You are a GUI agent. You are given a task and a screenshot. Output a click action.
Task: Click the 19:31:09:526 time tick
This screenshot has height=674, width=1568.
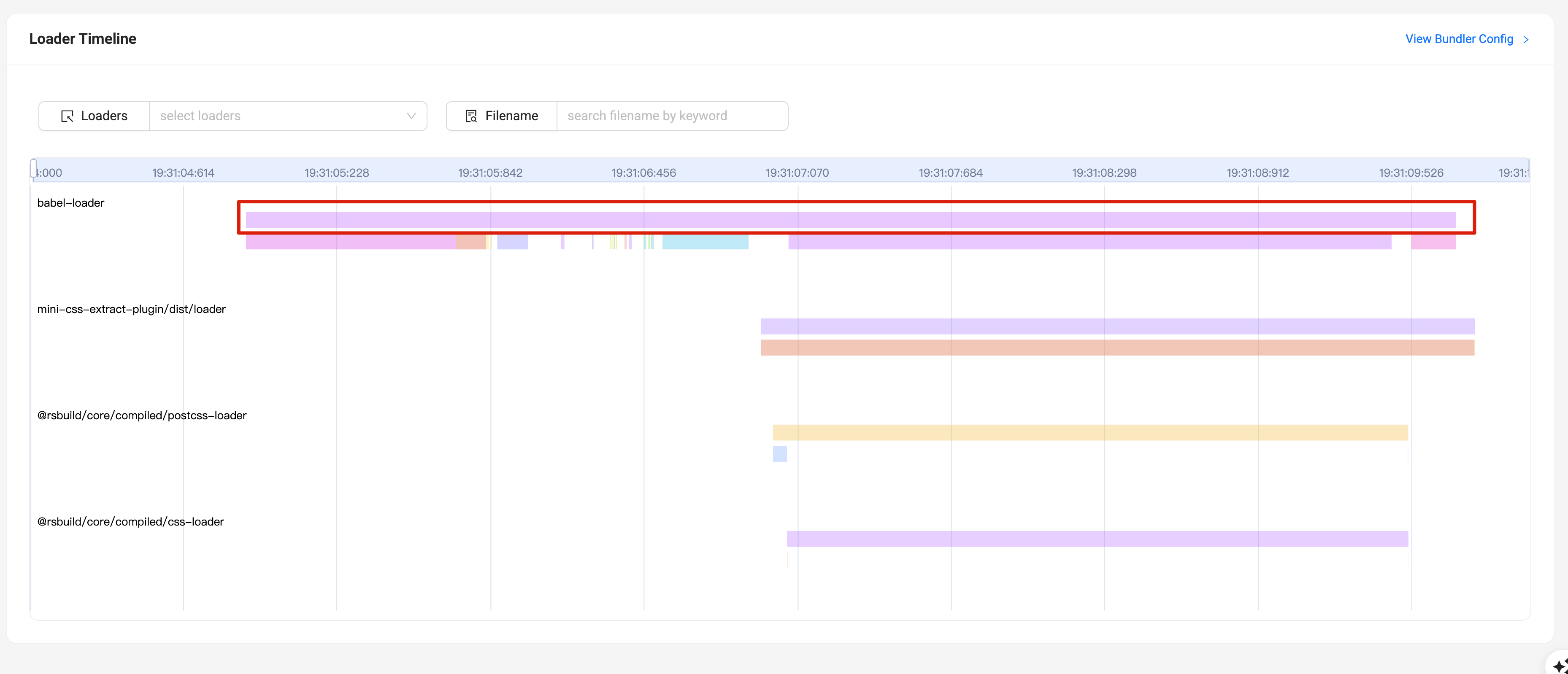point(1411,173)
